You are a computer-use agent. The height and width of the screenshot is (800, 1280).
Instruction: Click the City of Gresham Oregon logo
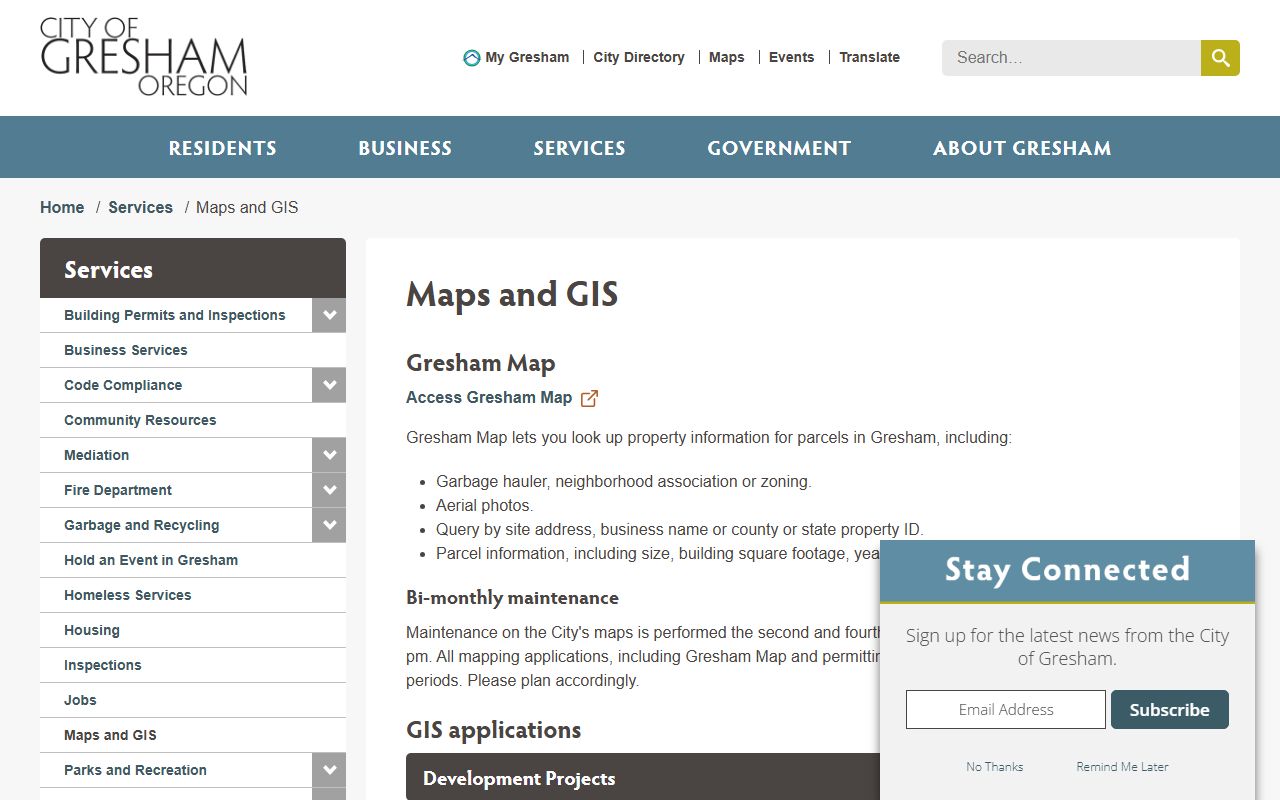tap(144, 57)
